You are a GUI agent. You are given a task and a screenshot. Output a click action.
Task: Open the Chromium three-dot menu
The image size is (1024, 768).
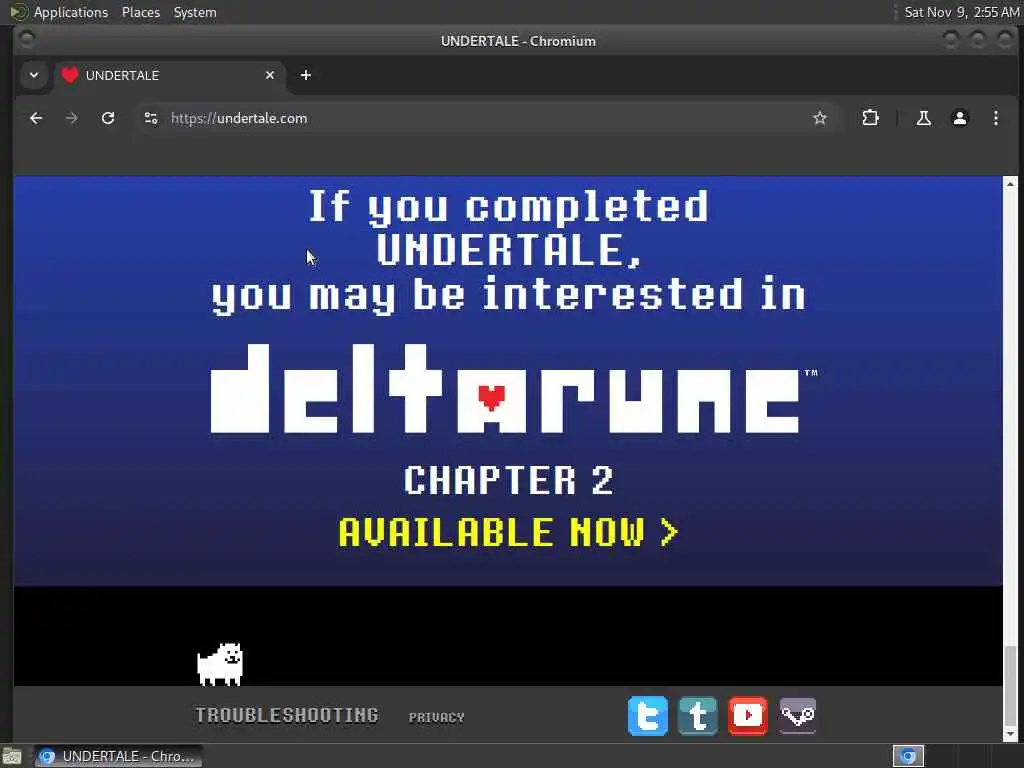coord(995,118)
